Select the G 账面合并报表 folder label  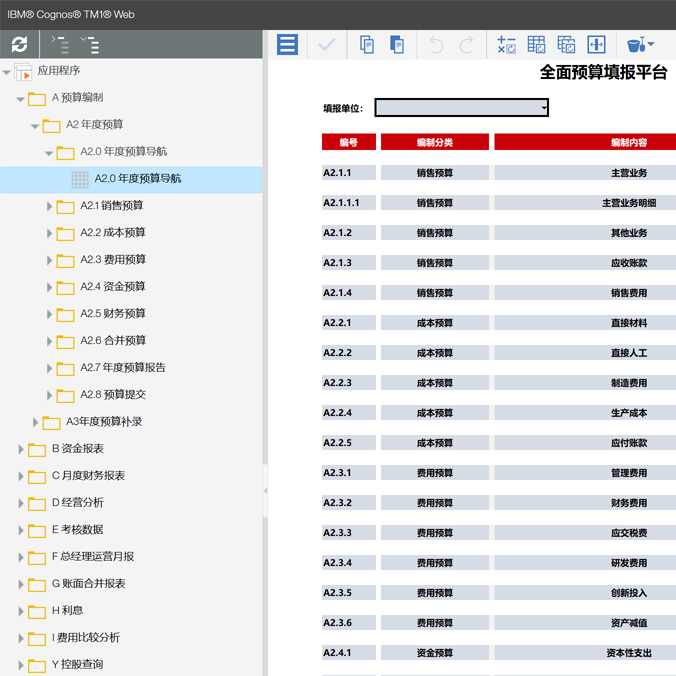pyautogui.click(x=88, y=583)
